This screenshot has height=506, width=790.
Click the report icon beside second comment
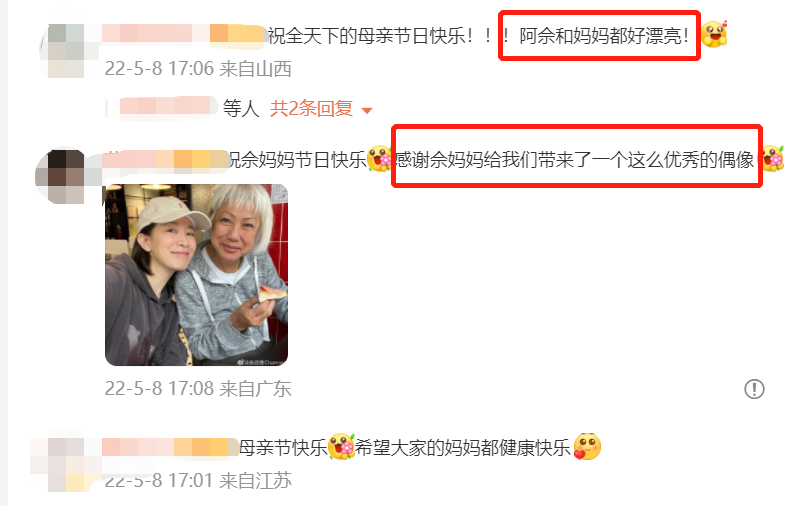[754, 389]
